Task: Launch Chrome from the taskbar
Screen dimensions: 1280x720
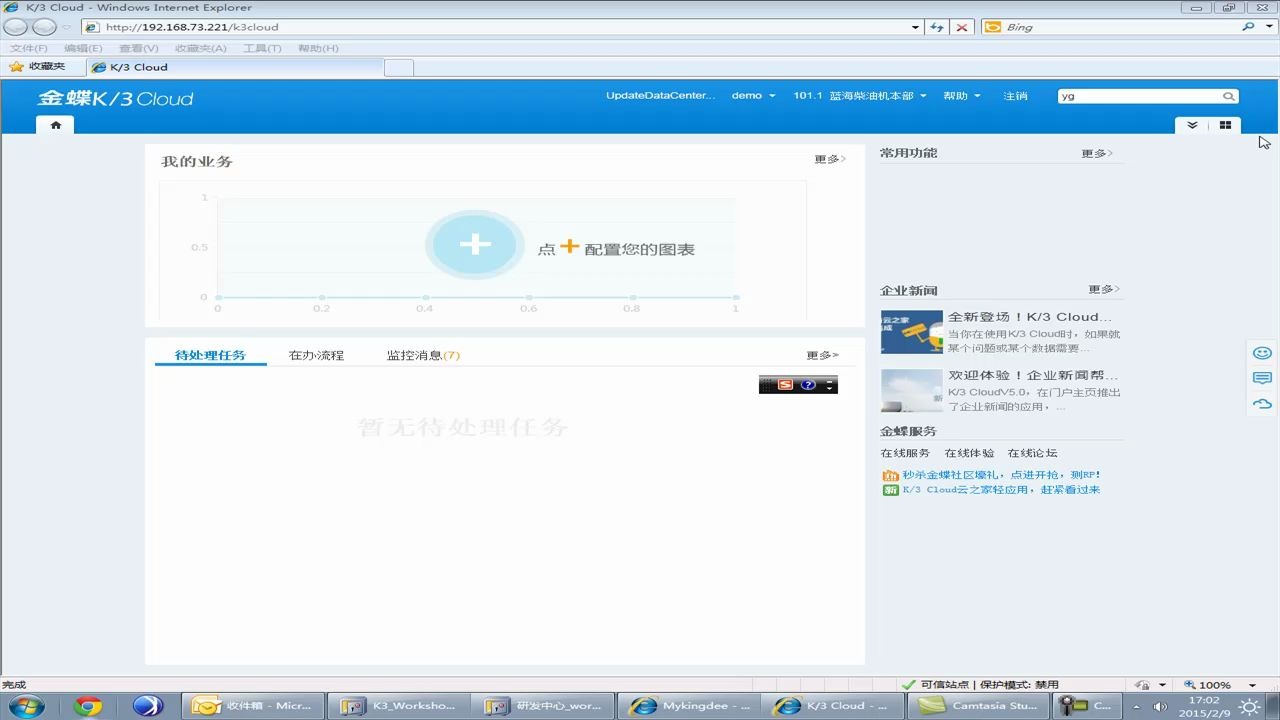Action: pos(88,706)
